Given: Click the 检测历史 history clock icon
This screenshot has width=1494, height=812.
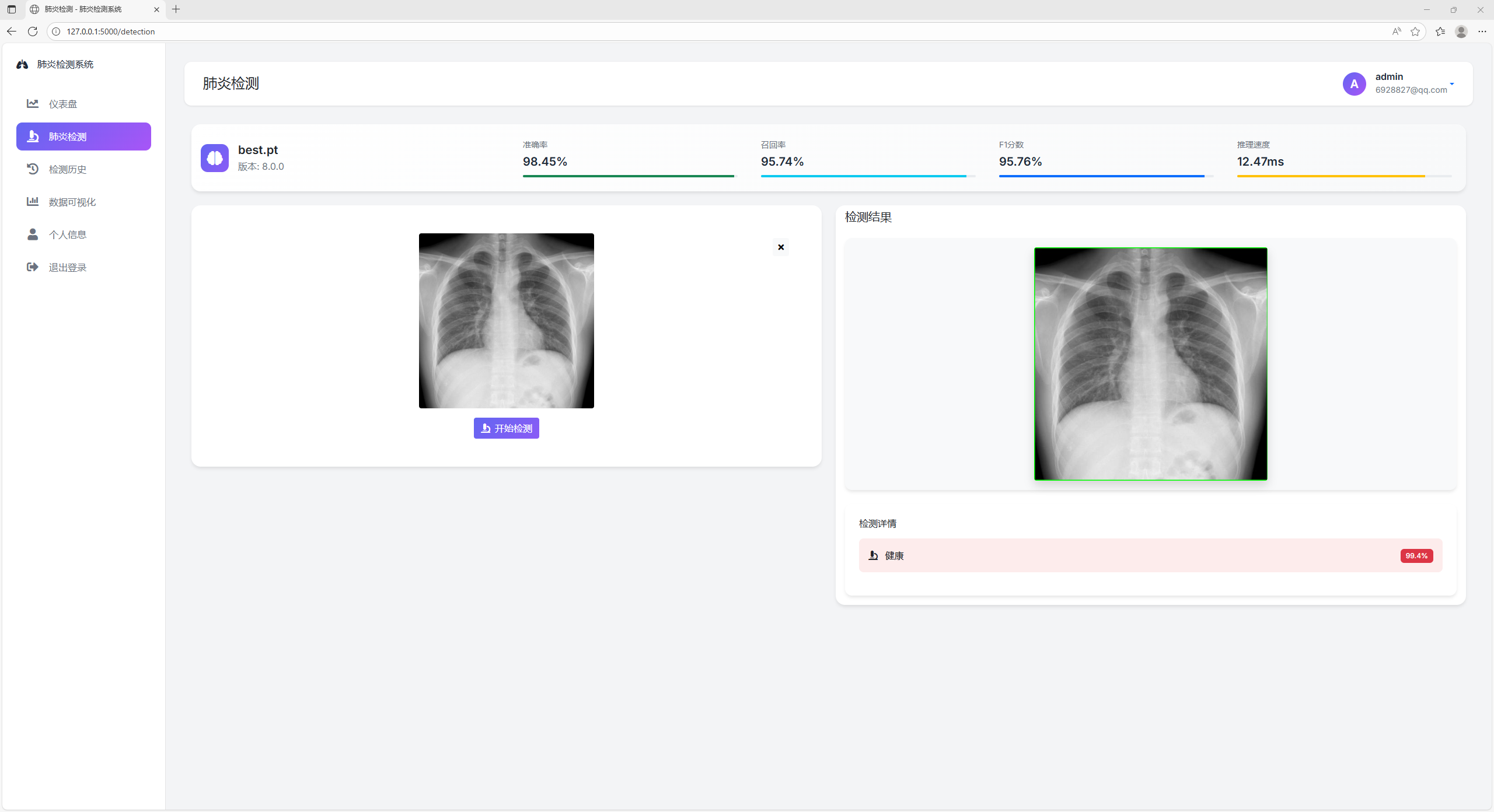Looking at the screenshot, I should [x=33, y=169].
